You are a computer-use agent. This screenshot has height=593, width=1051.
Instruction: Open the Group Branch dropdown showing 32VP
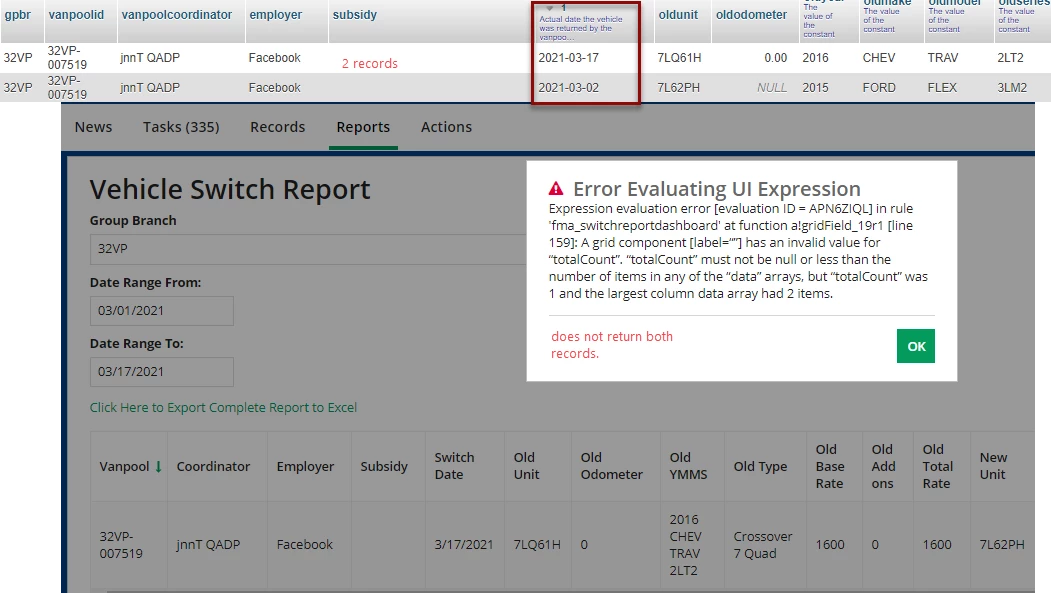point(308,249)
